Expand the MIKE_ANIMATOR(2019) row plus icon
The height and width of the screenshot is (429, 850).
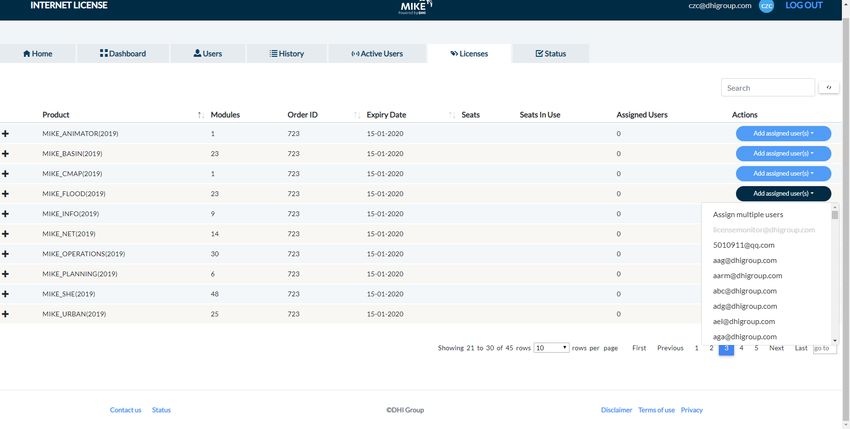coord(5,133)
